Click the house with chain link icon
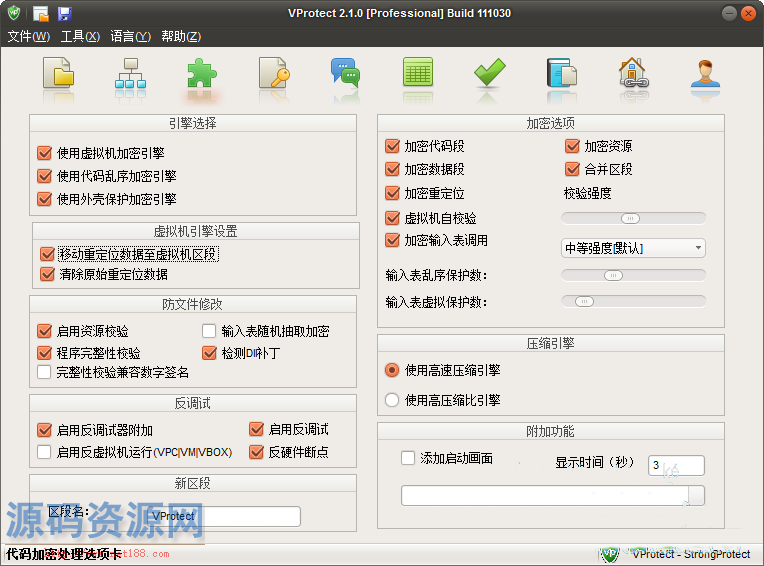764x566 pixels. (633, 73)
